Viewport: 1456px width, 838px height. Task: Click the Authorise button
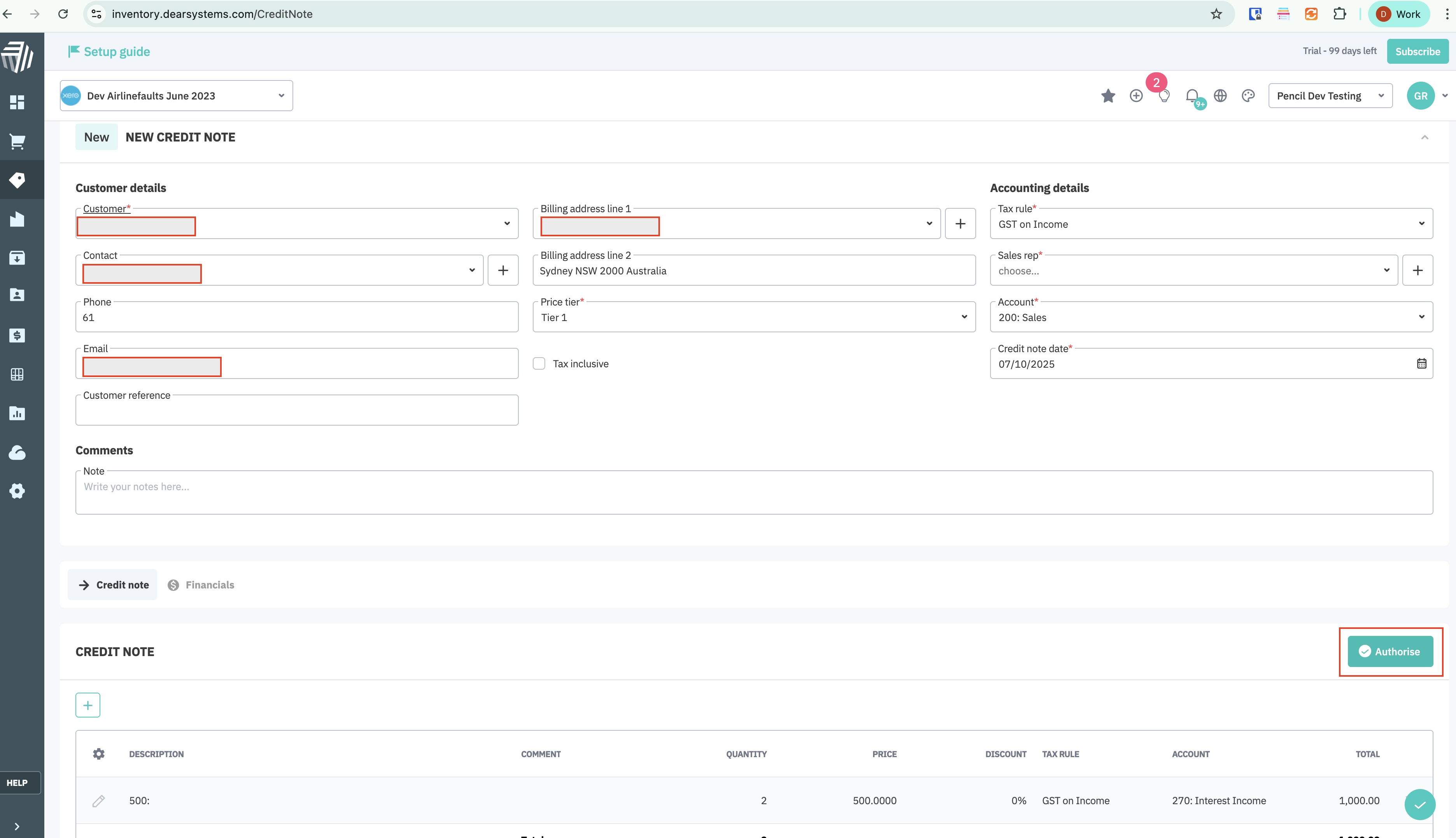[x=1390, y=651]
